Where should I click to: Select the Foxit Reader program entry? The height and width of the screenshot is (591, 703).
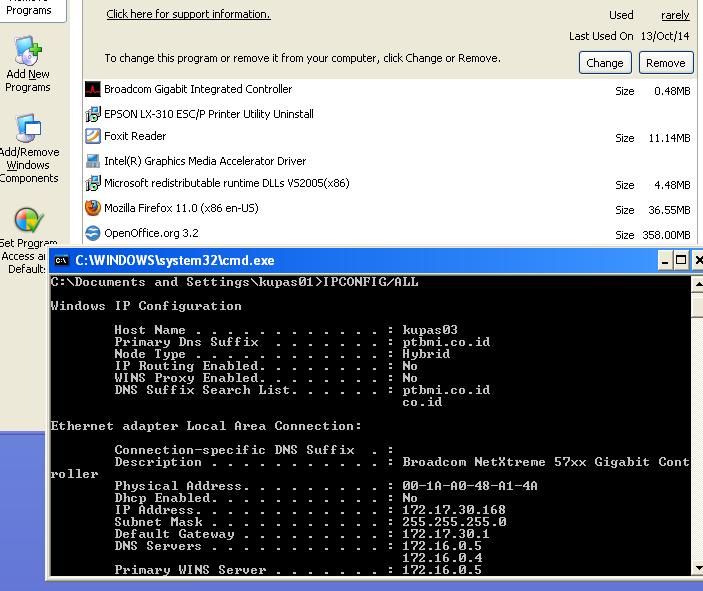135,137
